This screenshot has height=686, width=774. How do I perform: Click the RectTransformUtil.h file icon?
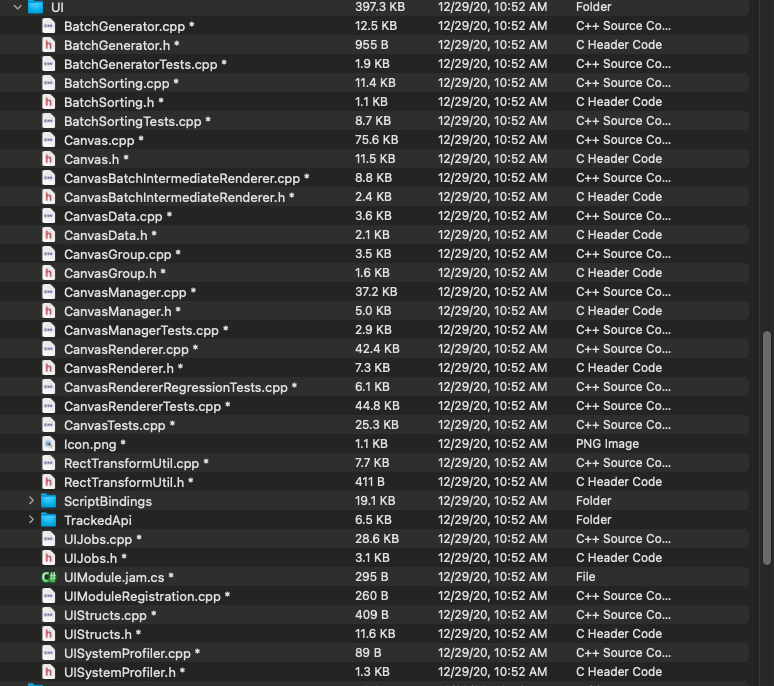pos(48,482)
